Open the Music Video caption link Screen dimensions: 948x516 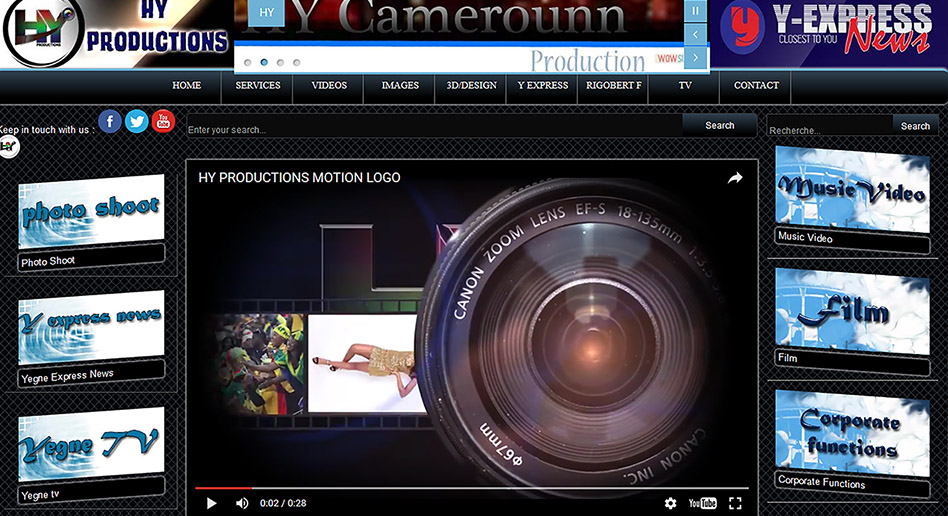click(x=805, y=237)
